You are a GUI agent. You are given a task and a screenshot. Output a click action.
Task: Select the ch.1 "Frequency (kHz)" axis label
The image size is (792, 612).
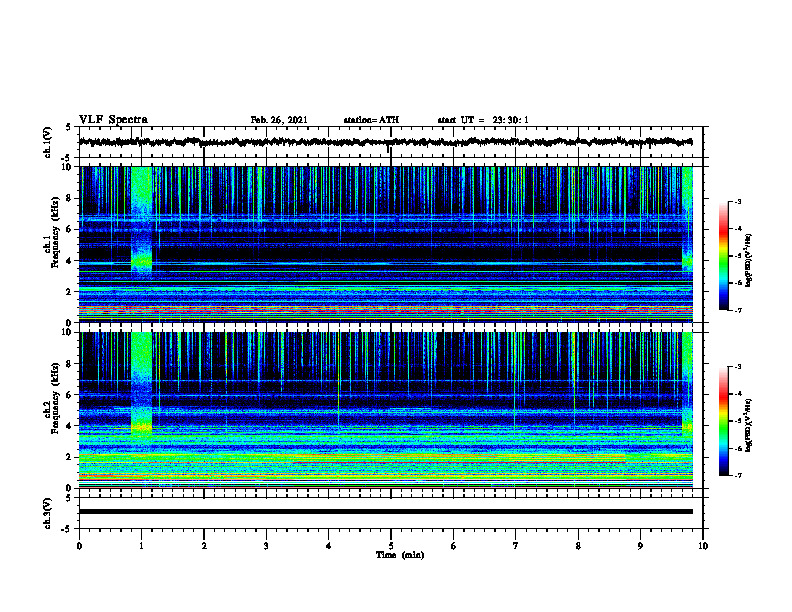click(55, 232)
